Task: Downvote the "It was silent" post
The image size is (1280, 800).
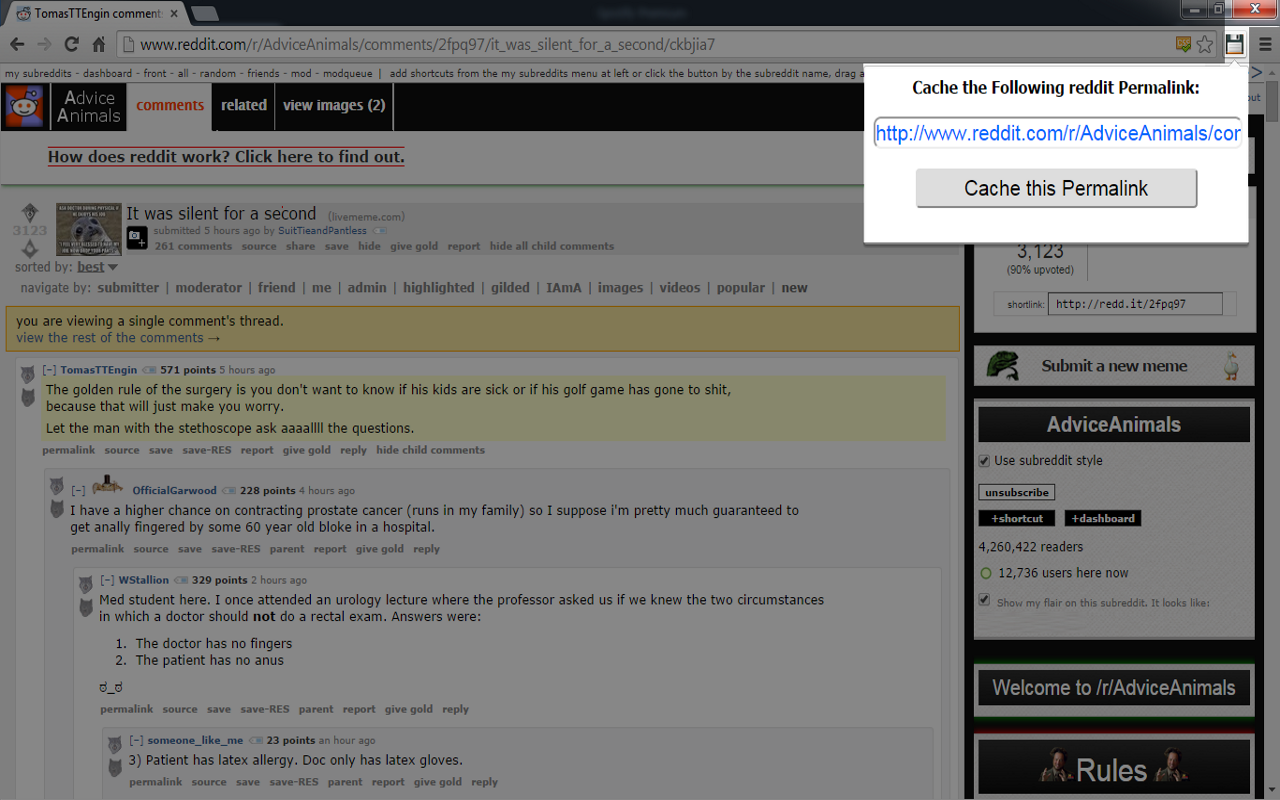Action: coord(30,248)
